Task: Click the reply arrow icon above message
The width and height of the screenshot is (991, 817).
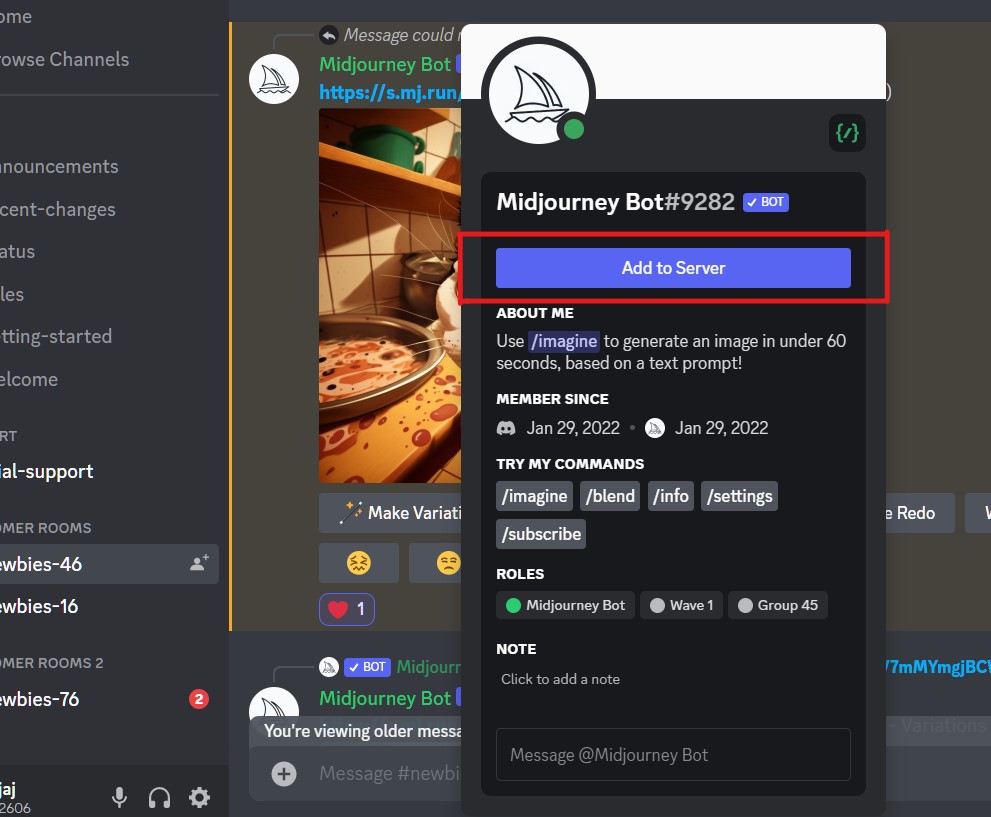Action: pos(329,35)
